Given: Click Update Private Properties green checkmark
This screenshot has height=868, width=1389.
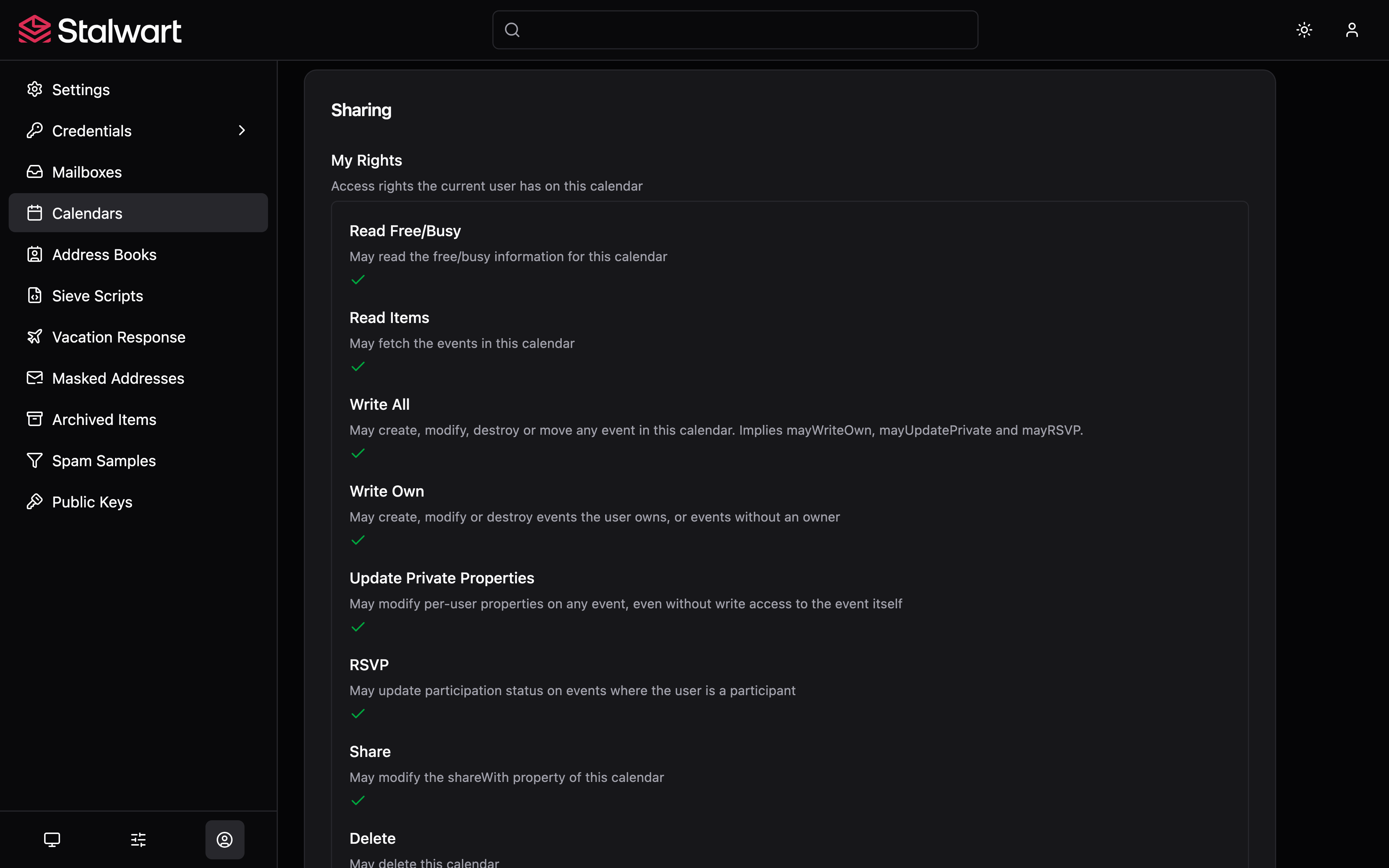Looking at the screenshot, I should point(358,627).
